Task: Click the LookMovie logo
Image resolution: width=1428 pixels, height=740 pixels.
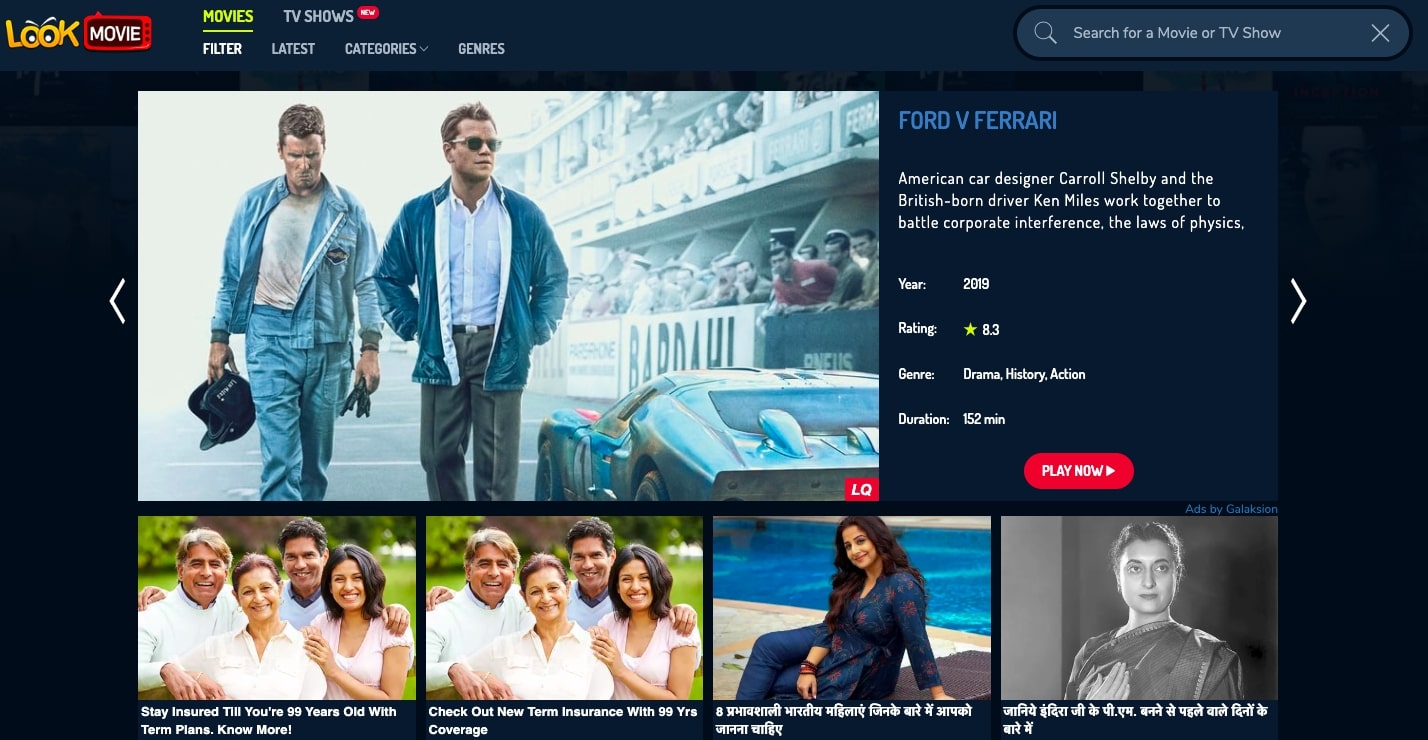Action: coord(79,32)
